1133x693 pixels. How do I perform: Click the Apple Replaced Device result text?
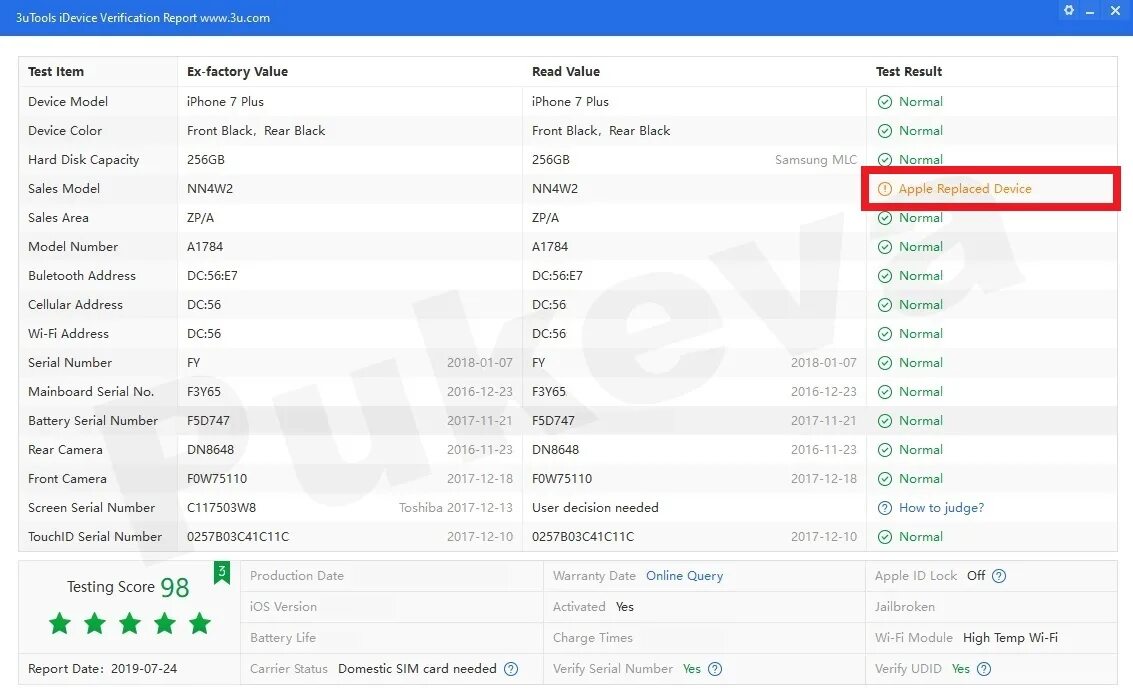coord(965,189)
